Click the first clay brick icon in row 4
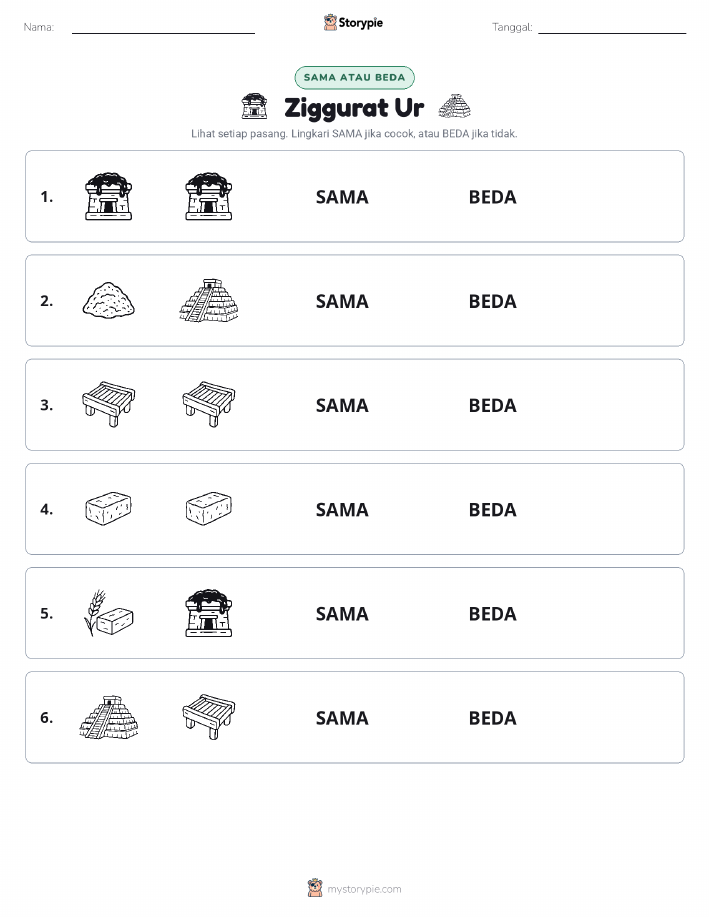Image resolution: width=709 pixels, height=917 pixels. point(109,508)
